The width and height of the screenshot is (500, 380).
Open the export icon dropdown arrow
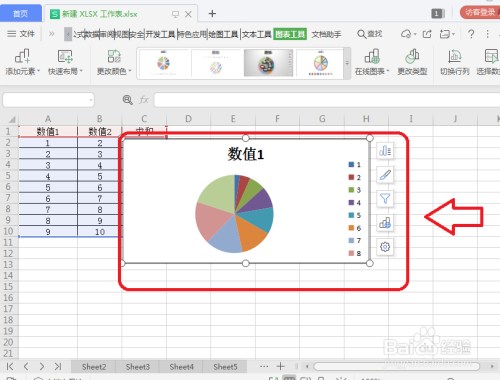(x=453, y=34)
